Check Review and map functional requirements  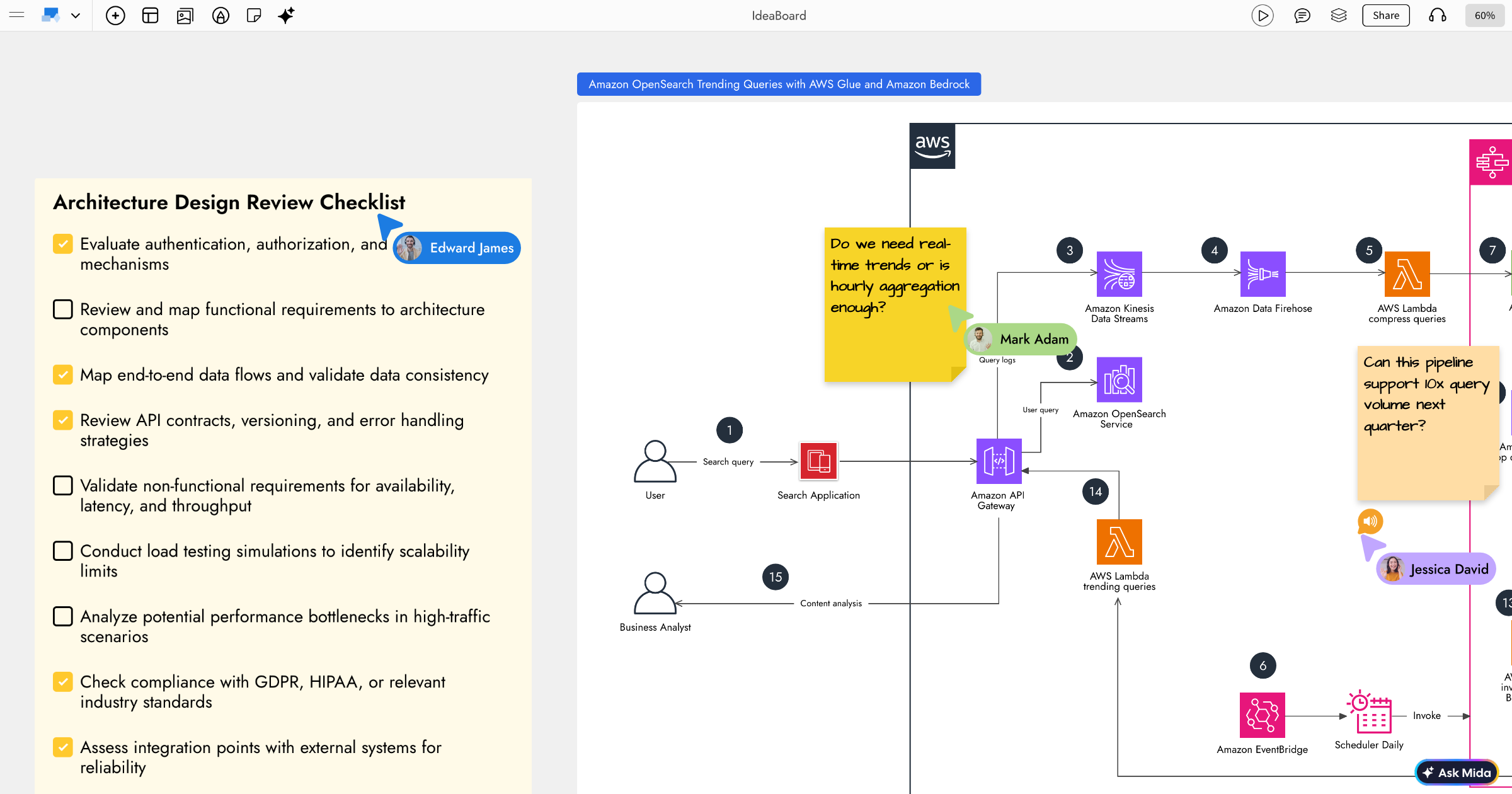point(62,309)
